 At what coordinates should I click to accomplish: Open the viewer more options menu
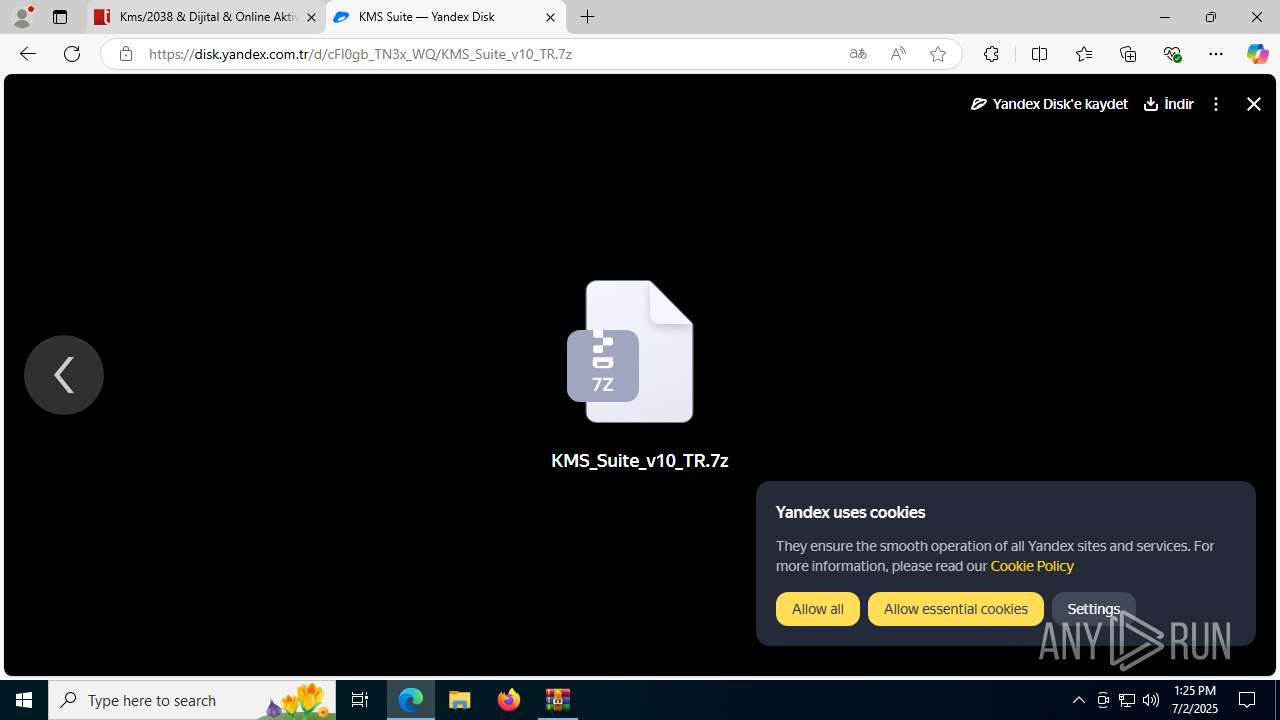(x=1216, y=104)
